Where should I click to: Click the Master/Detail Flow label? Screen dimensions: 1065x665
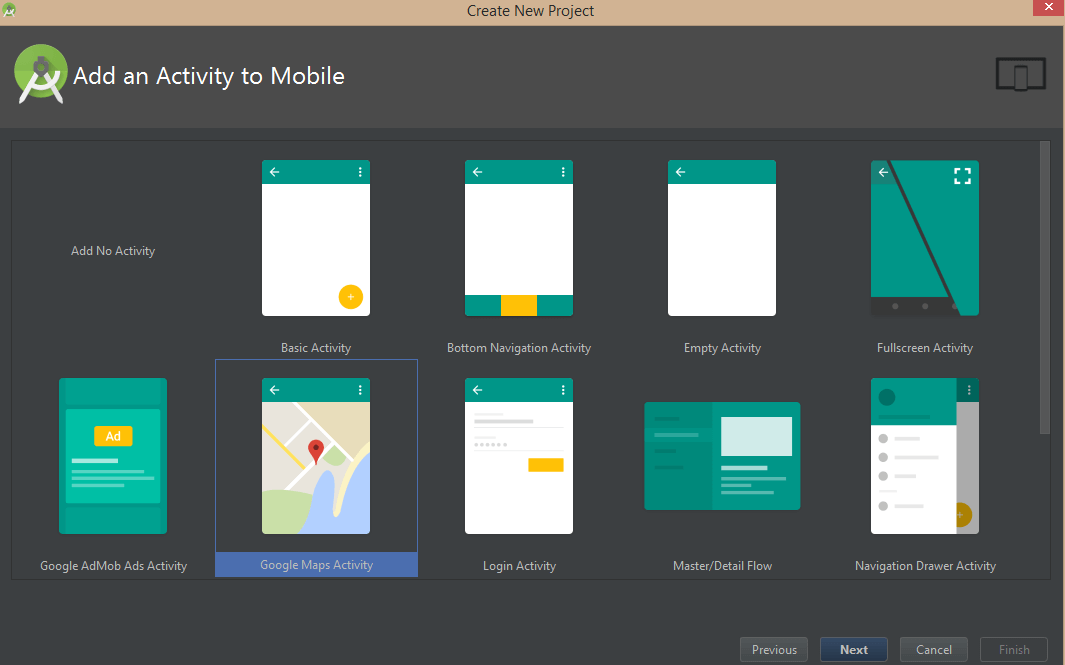coord(722,566)
